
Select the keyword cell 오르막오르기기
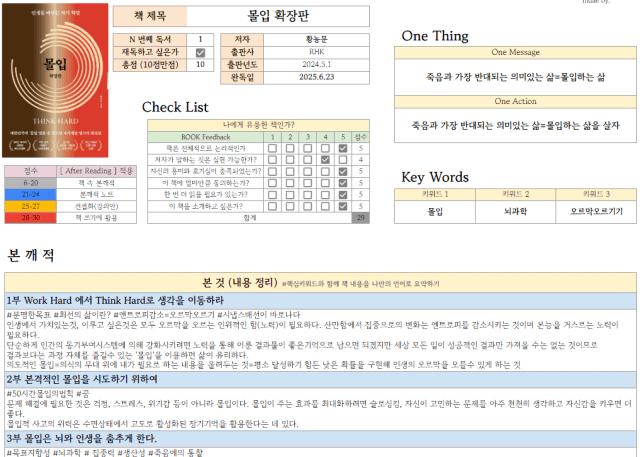point(596,211)
